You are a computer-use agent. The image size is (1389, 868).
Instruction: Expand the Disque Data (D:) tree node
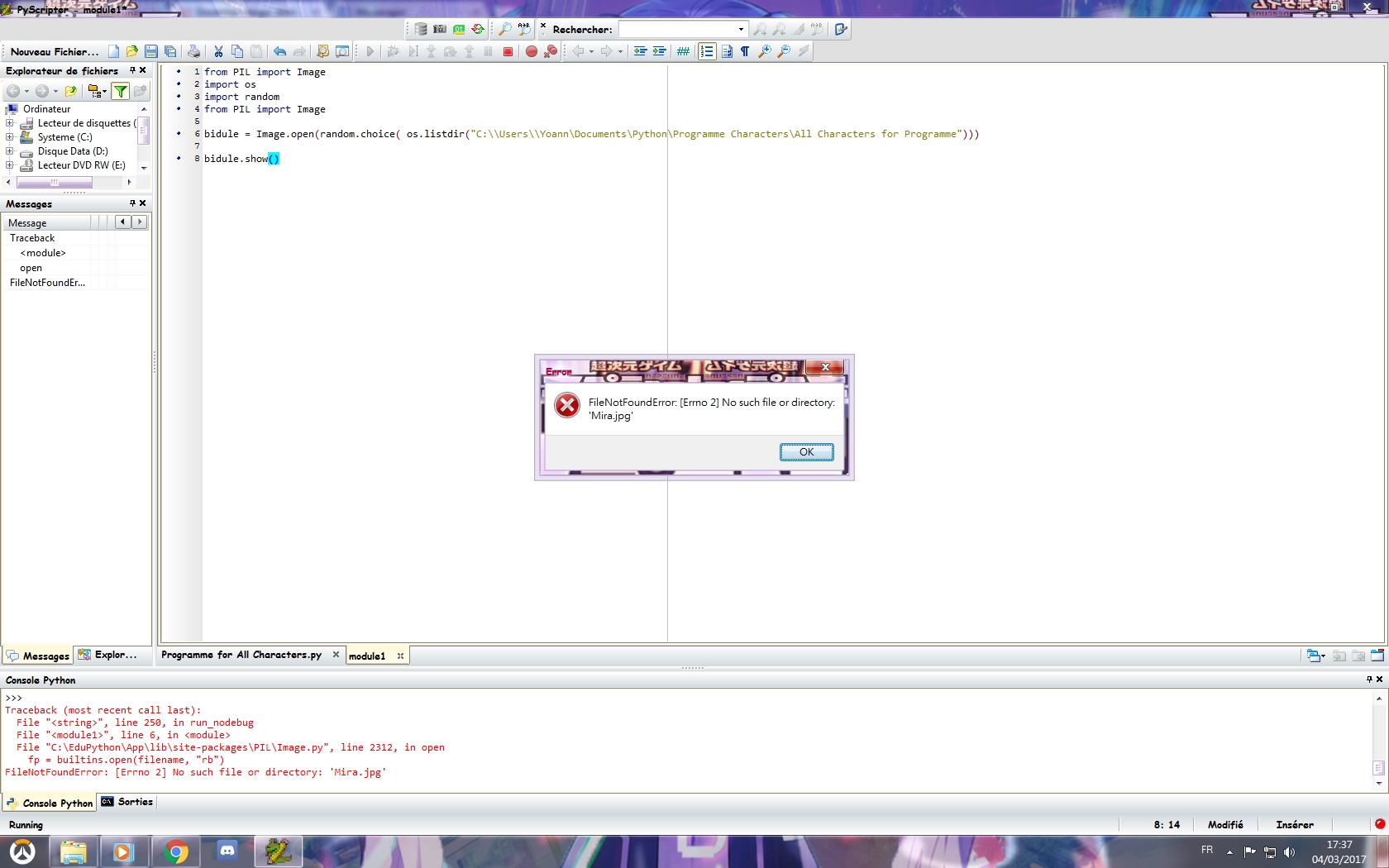click(9, 151)
